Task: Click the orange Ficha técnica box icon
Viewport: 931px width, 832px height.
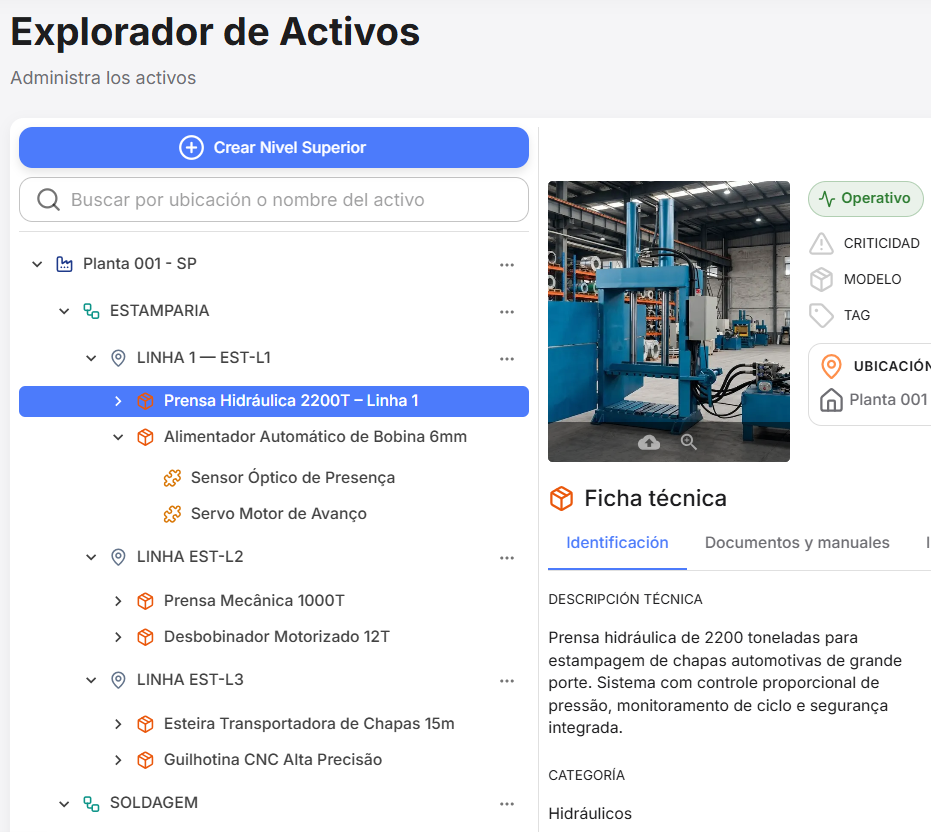Action: 561,498
